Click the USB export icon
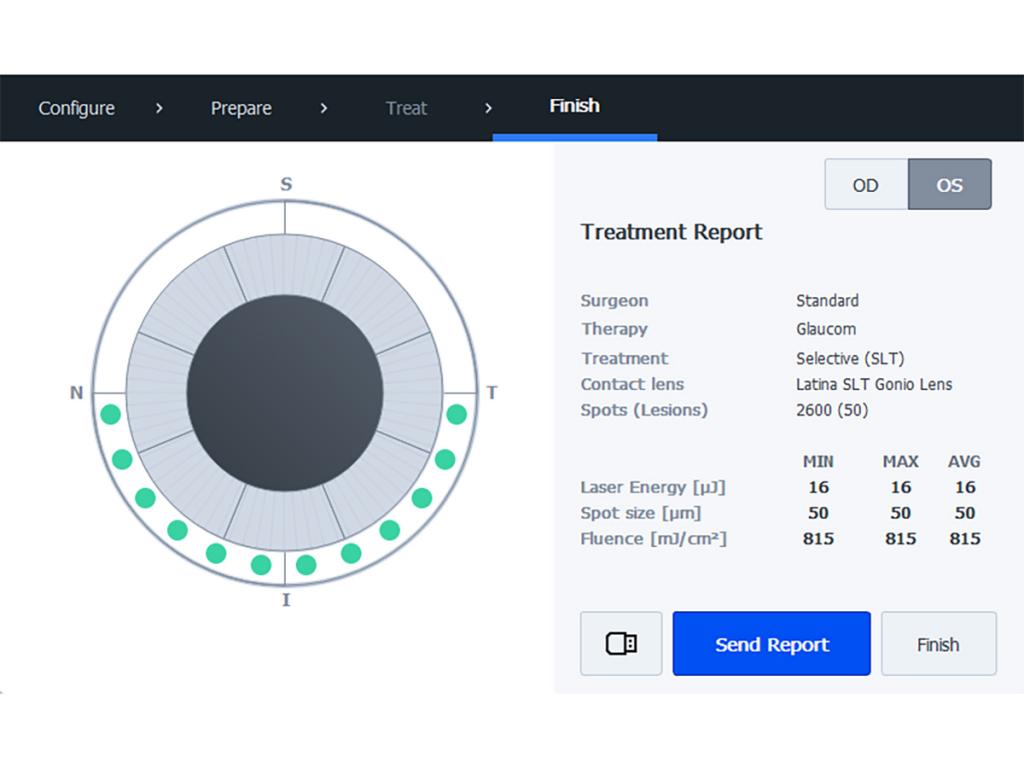 (x=621, y=643)
